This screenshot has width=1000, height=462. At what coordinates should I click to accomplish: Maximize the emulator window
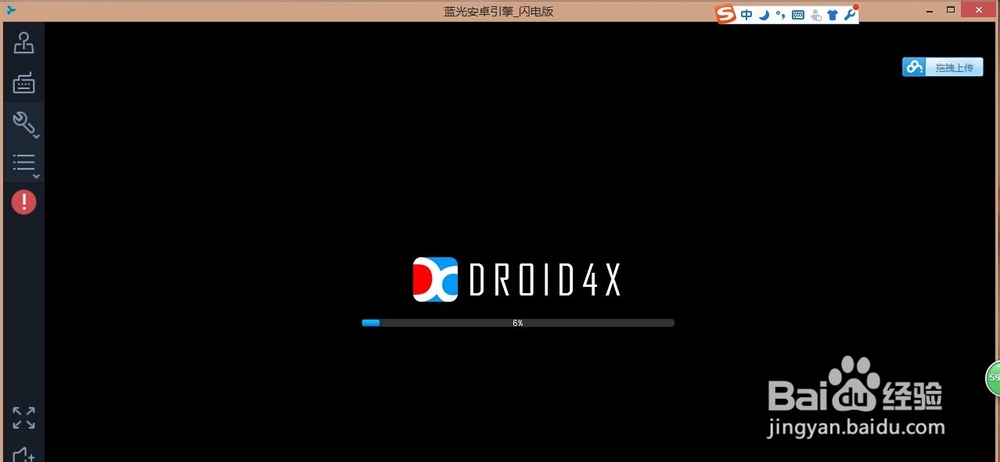click(x=951, y=10)
